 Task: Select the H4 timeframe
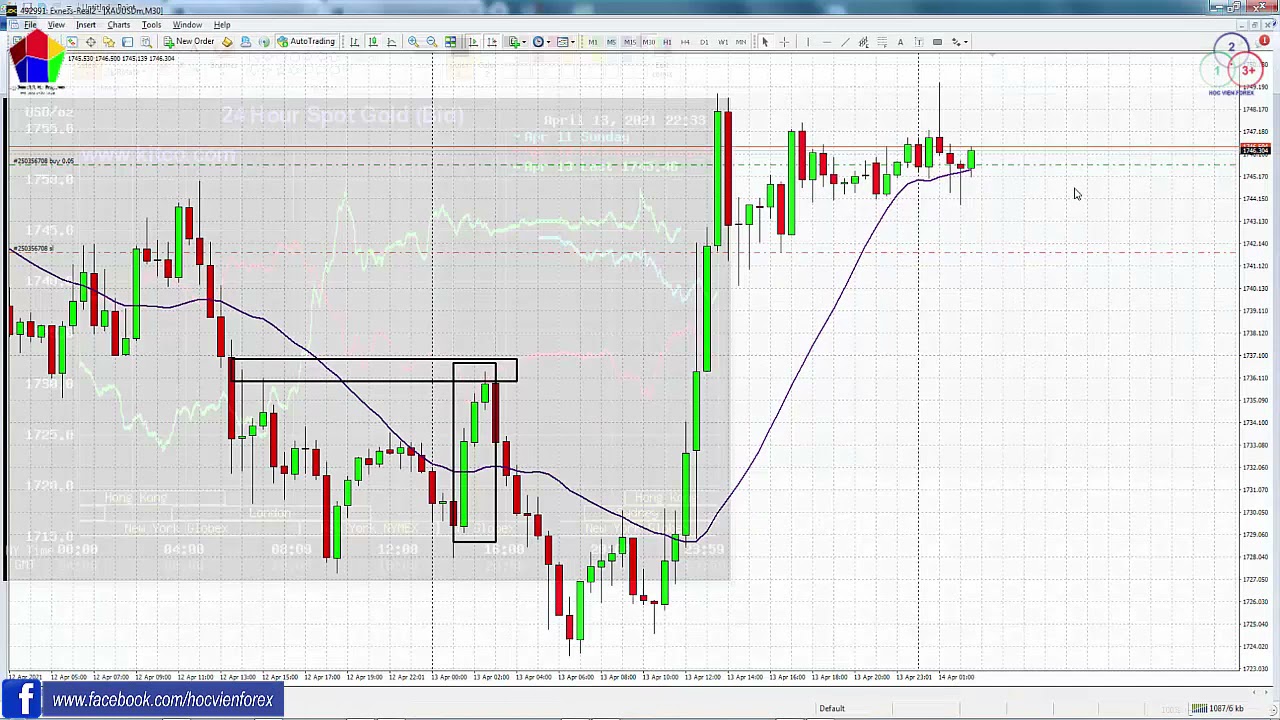(685, 42)
